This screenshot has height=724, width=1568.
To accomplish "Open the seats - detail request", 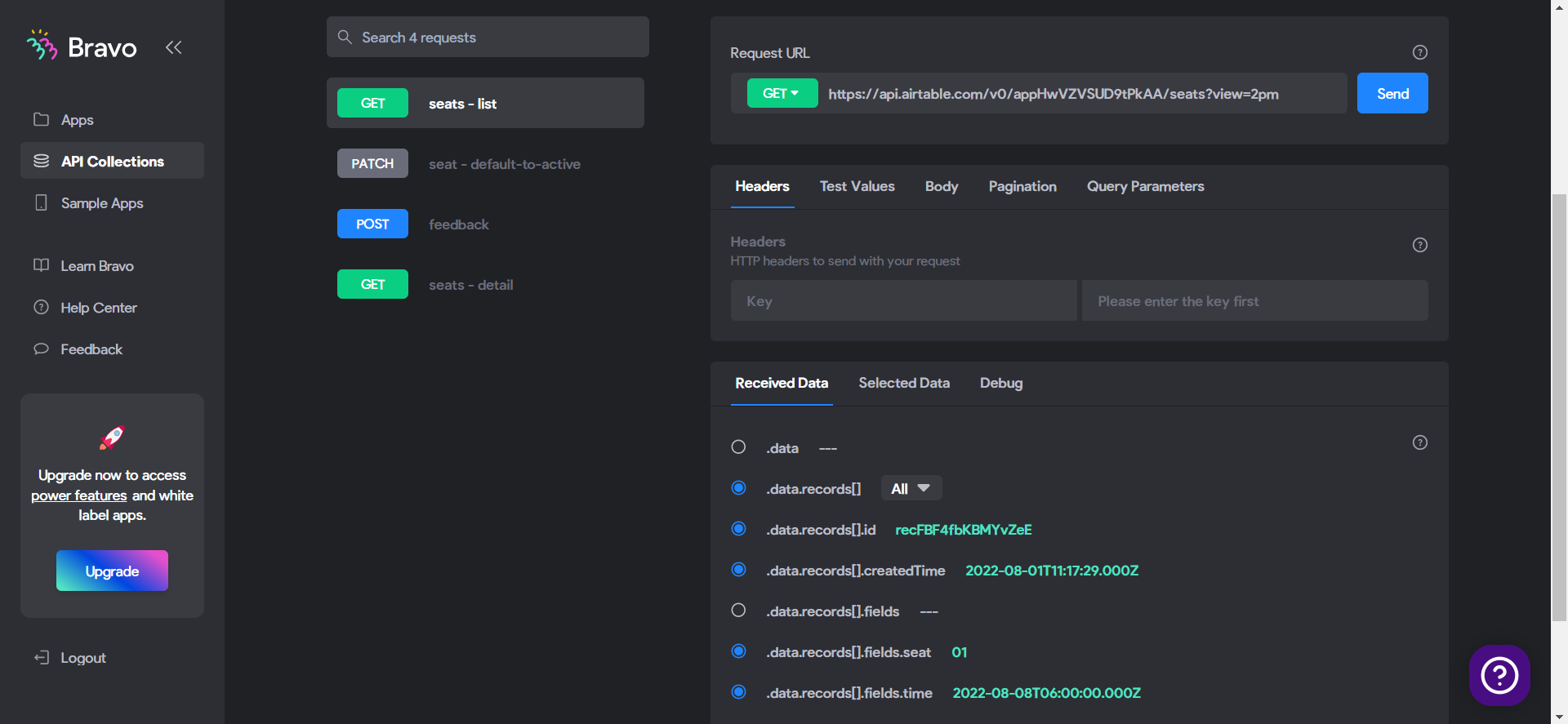I will [x=485, y=284].
